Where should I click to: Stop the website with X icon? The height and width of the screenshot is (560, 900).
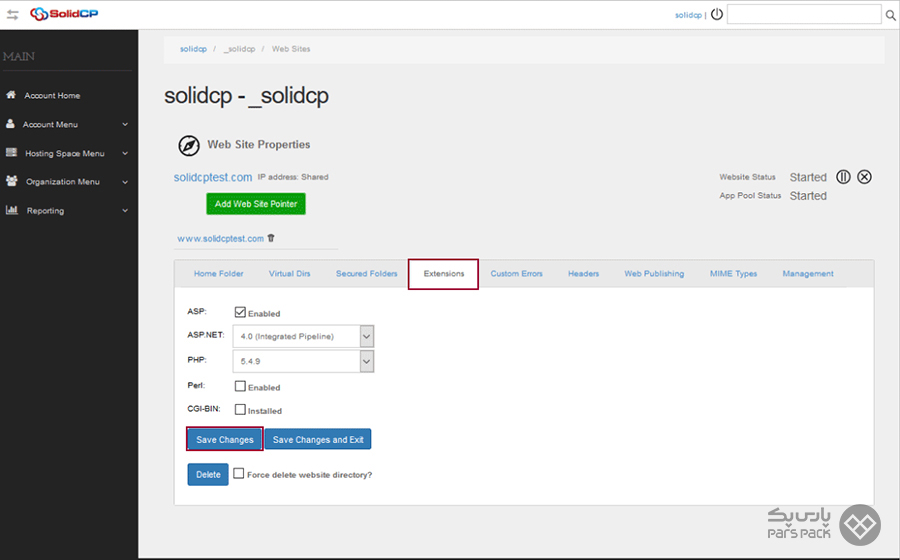tap(865, 177)
